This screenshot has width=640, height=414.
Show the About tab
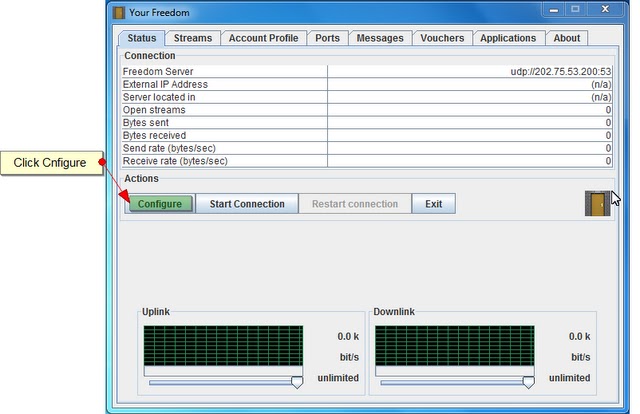click(567, 38)
